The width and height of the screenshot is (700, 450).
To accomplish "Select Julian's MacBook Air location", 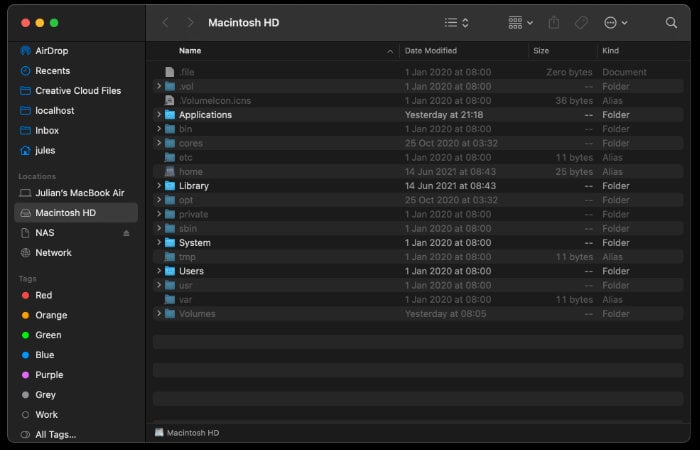I will pyautogui.click(x=76, y=193).
